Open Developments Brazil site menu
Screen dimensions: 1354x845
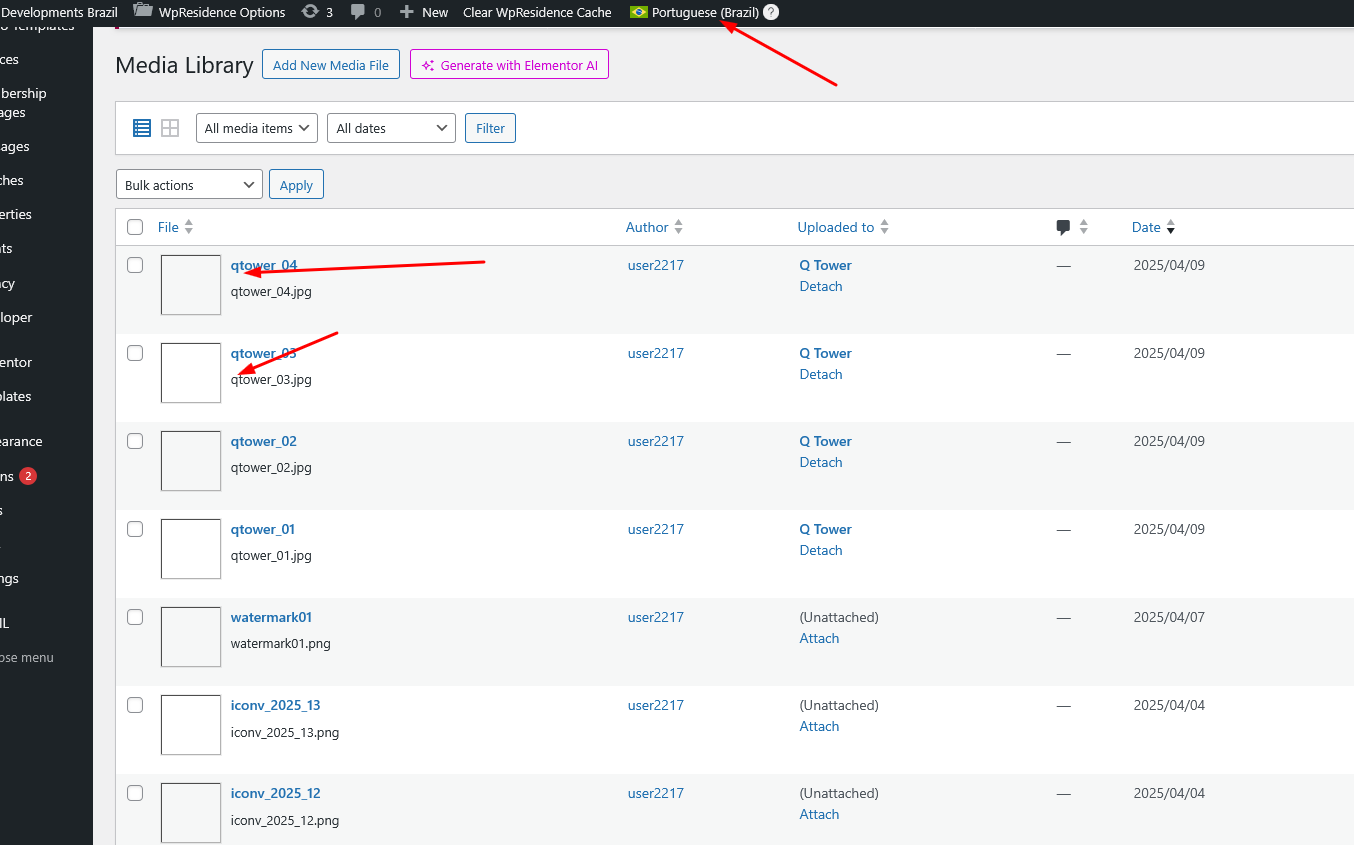[x=59, y=12]
